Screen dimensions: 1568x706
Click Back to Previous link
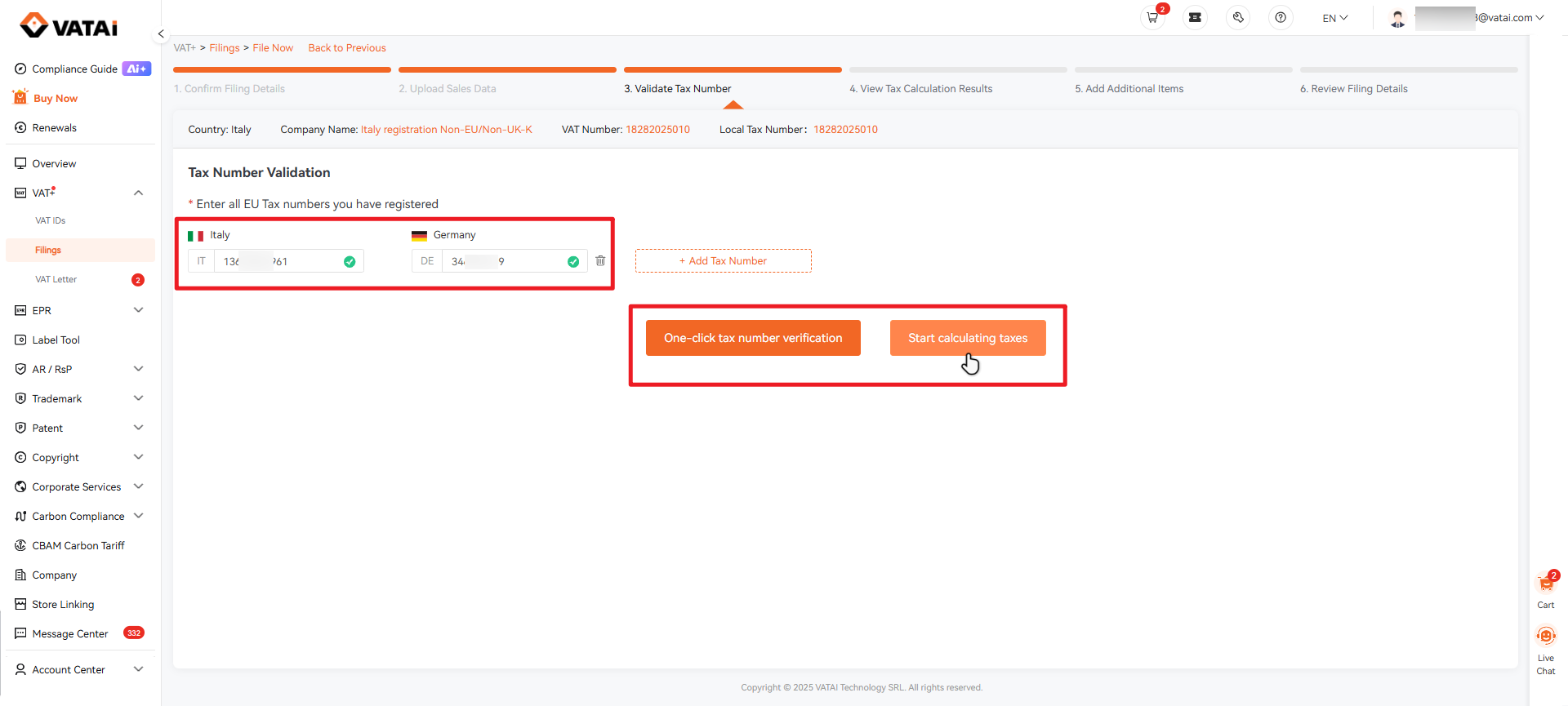coord(346,48)
